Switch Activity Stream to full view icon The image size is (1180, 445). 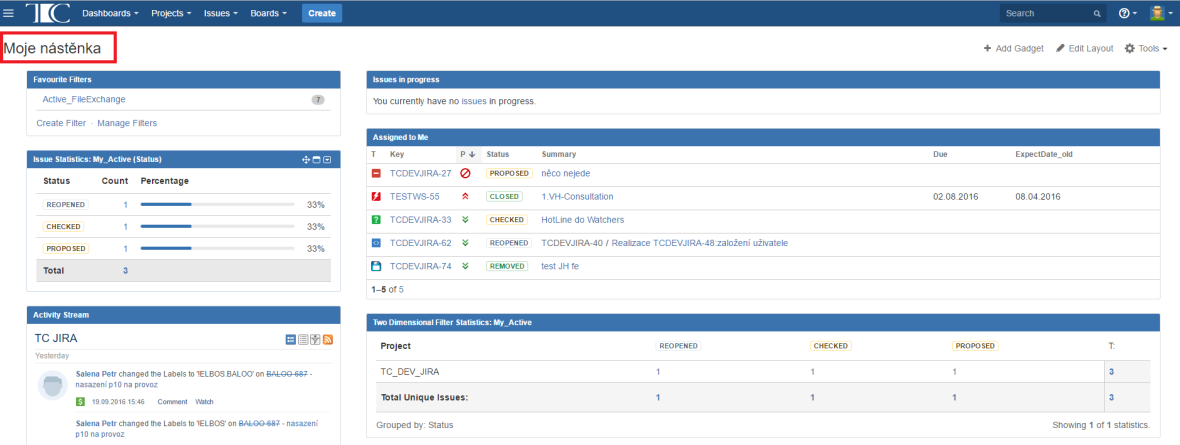pos(291,340)
